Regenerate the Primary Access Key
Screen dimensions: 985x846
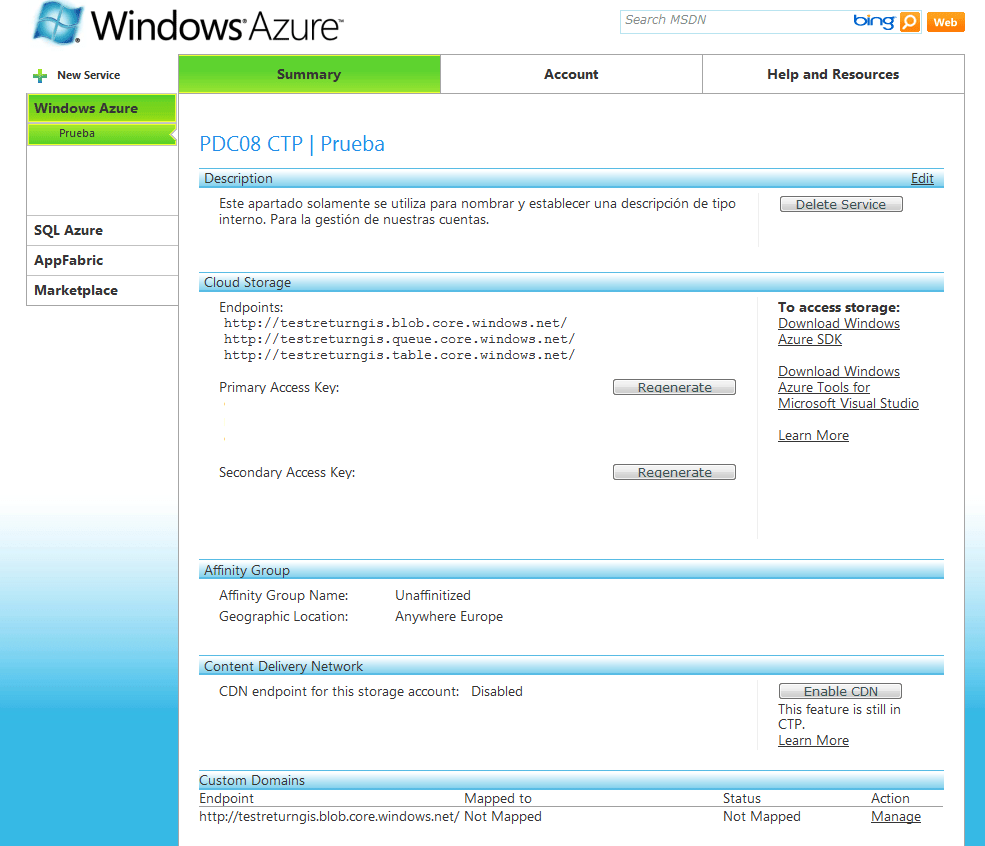click(674, 387)
